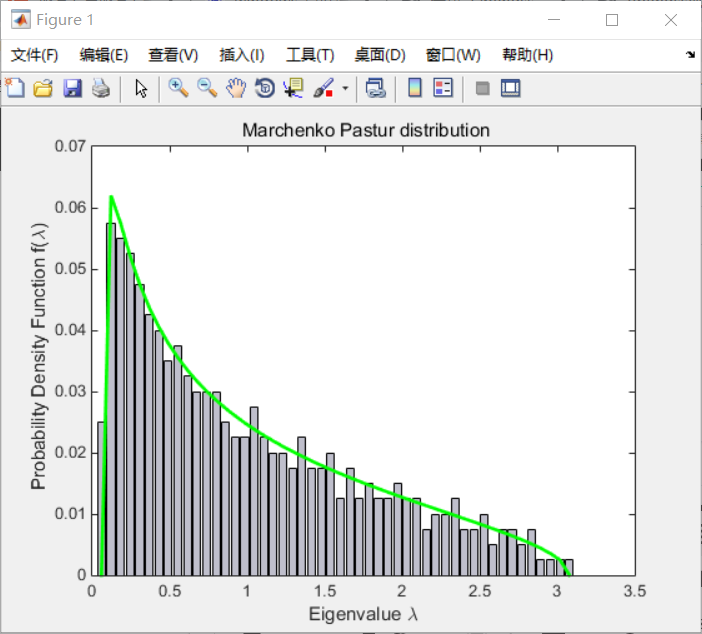The image size is (702, 634).
Task: Click the x-axis tick label 1.5
Action: pos(325,591)
